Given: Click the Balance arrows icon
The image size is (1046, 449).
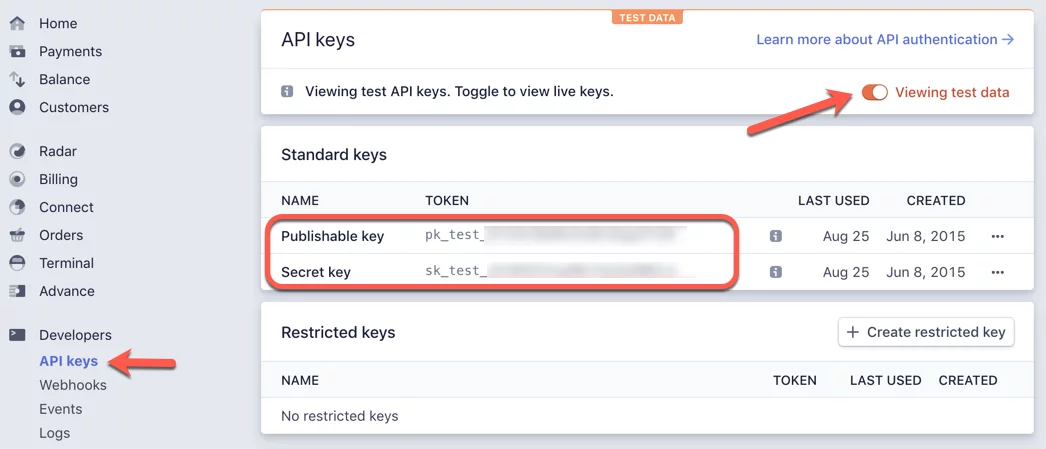Looking at the screenshot, I should tap(17, 79).
